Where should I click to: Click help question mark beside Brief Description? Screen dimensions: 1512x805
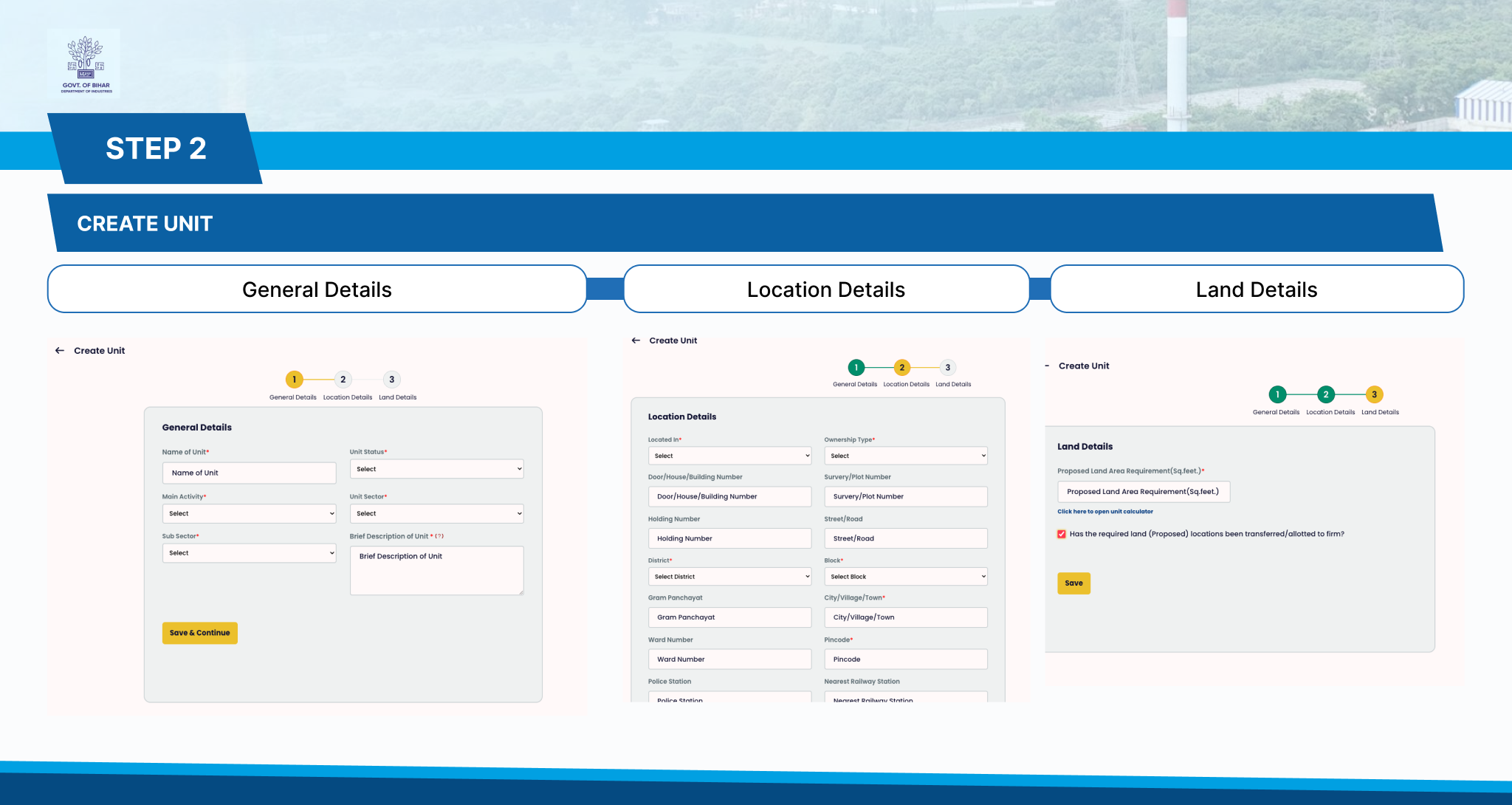[439, 536]
